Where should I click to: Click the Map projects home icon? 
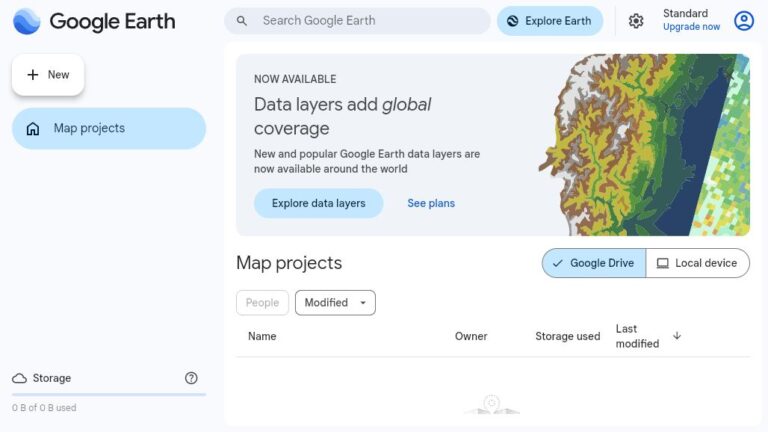click(33, 128)
